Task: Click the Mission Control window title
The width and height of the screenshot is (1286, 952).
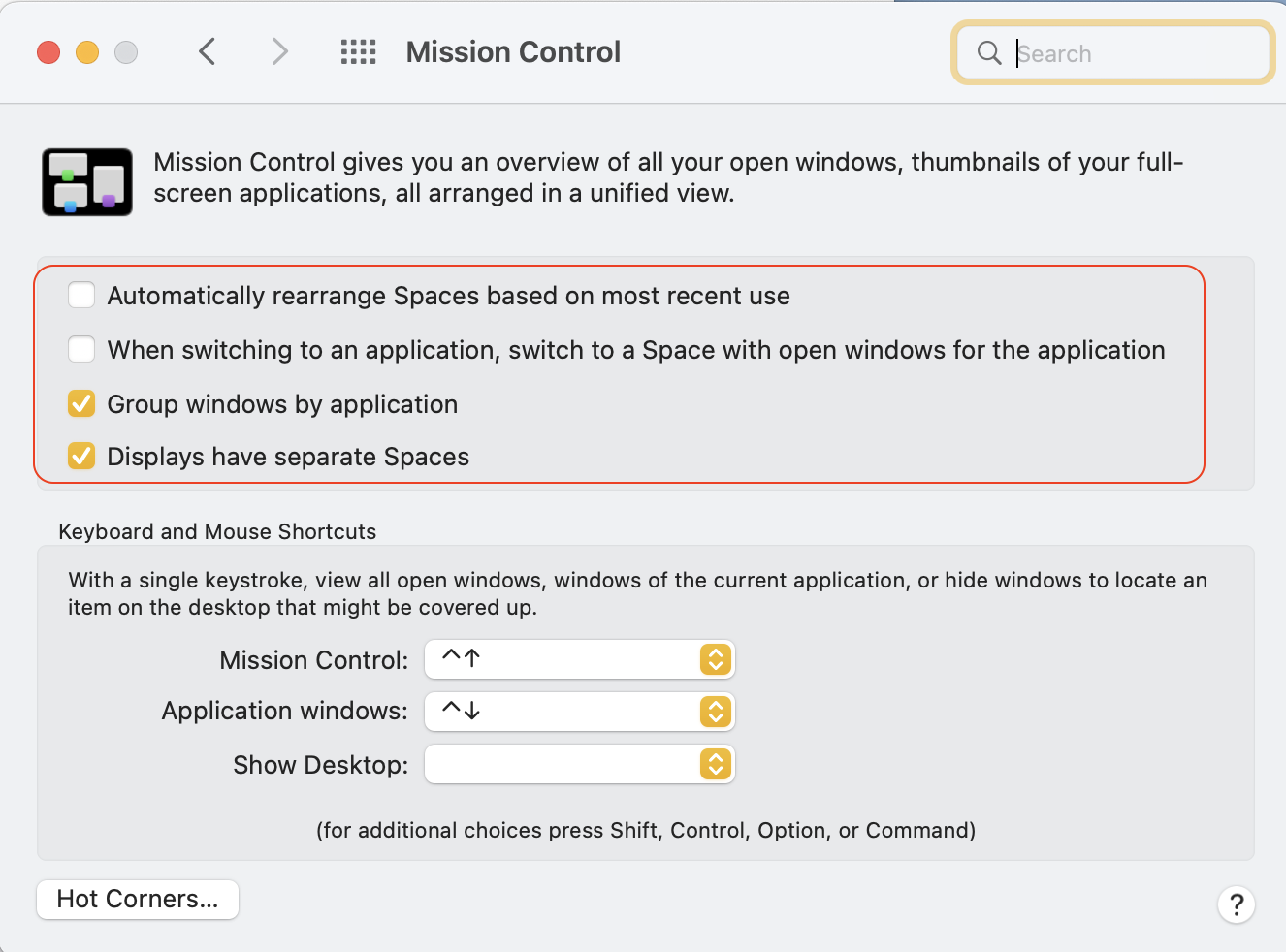Action: [513, 51]
